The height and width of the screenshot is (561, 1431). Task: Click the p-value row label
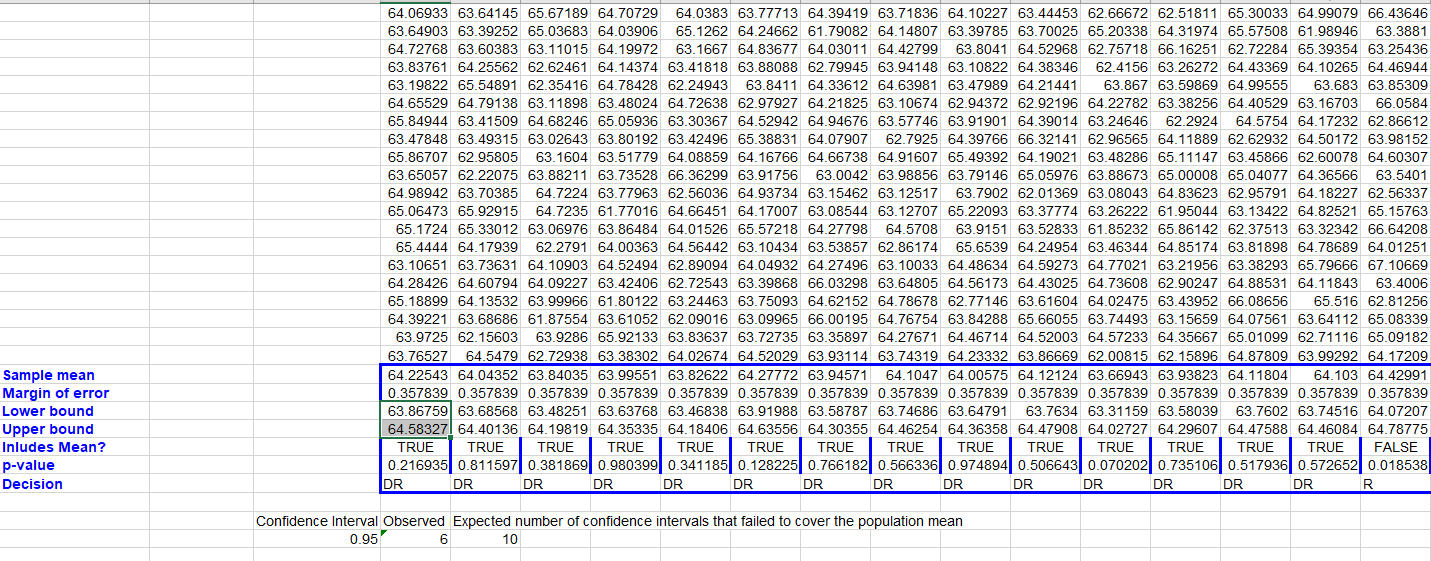click(x=29, y=465)
